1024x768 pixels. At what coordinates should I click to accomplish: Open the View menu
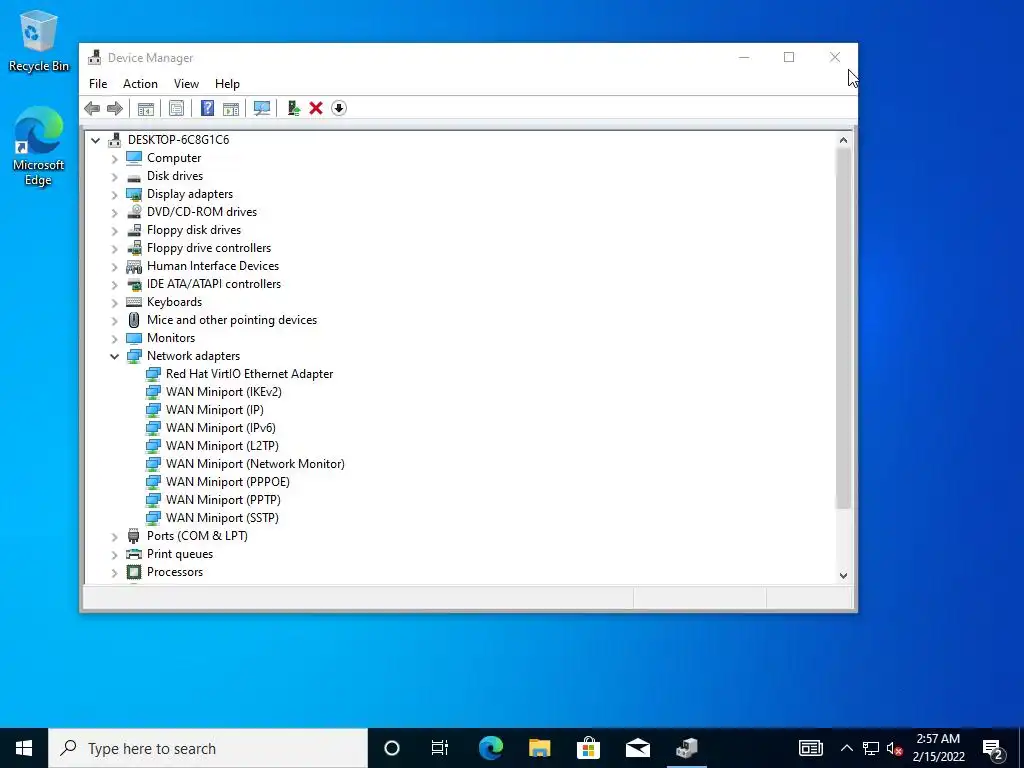click(186, 84)
